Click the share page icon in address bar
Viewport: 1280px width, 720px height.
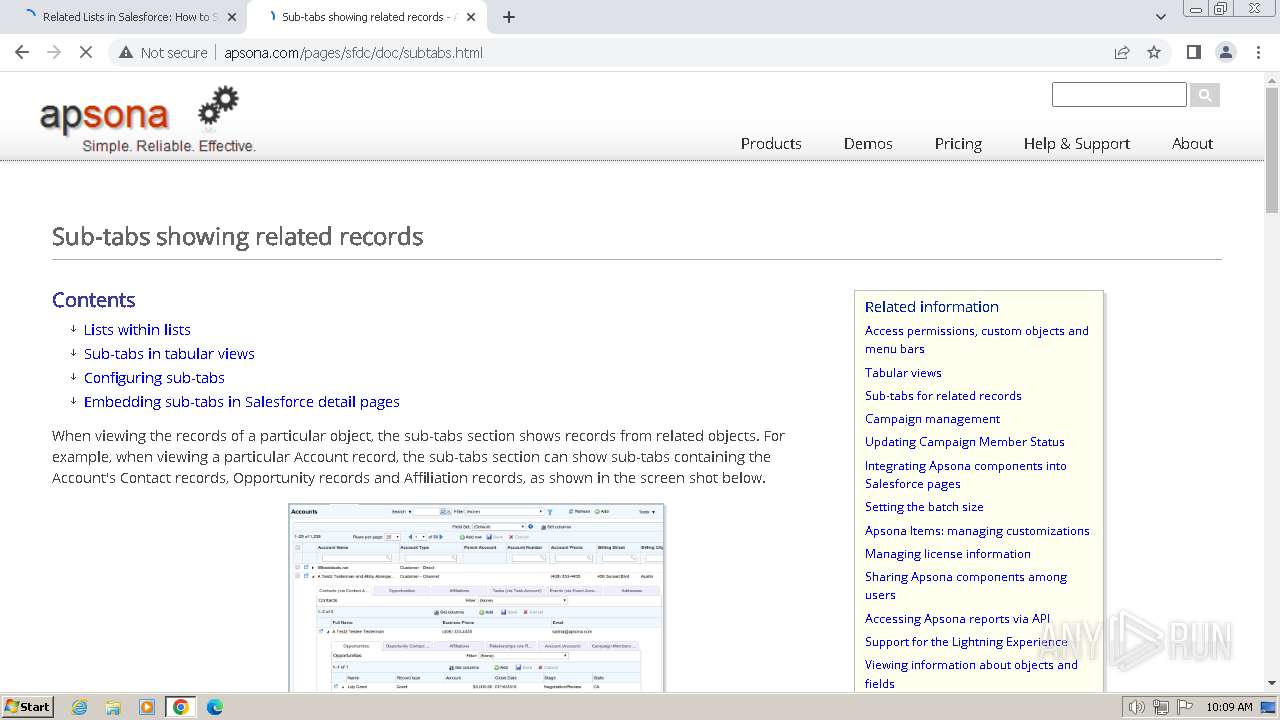point(1122,52)
